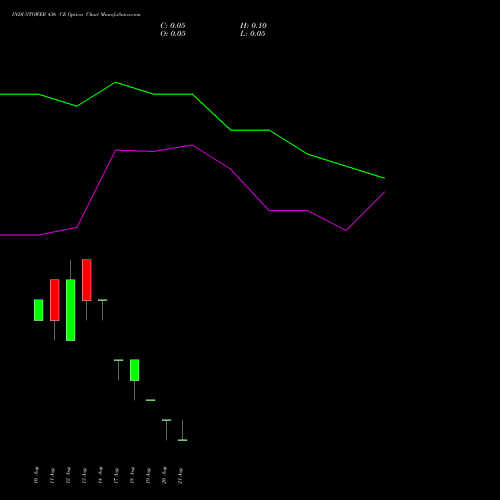The height and width of the screenshot is (500, 500).
Task: Select the candle above 20 Aug
Action: [x=167, y=420]
